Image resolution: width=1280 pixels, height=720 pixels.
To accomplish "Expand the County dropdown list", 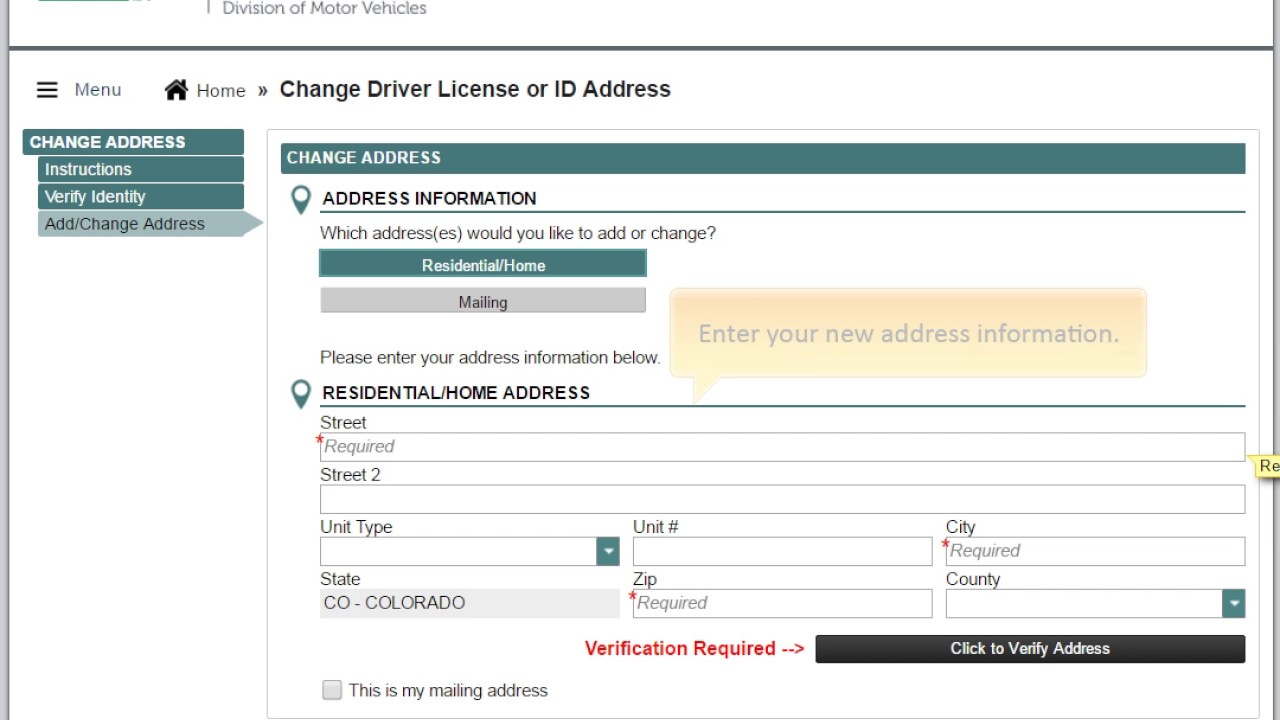I will [1234, 603].
